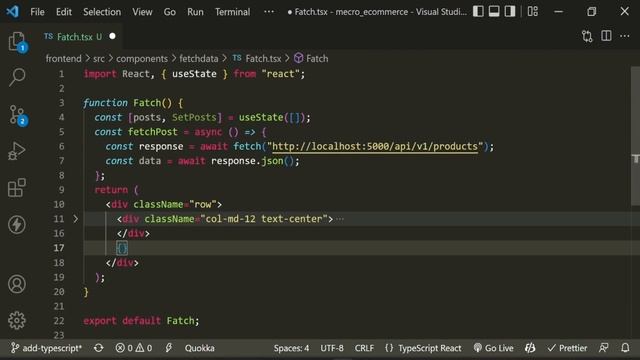Change end of line sequence CRLF
Viewport: 640px width, 360px height.
point(364,348)
